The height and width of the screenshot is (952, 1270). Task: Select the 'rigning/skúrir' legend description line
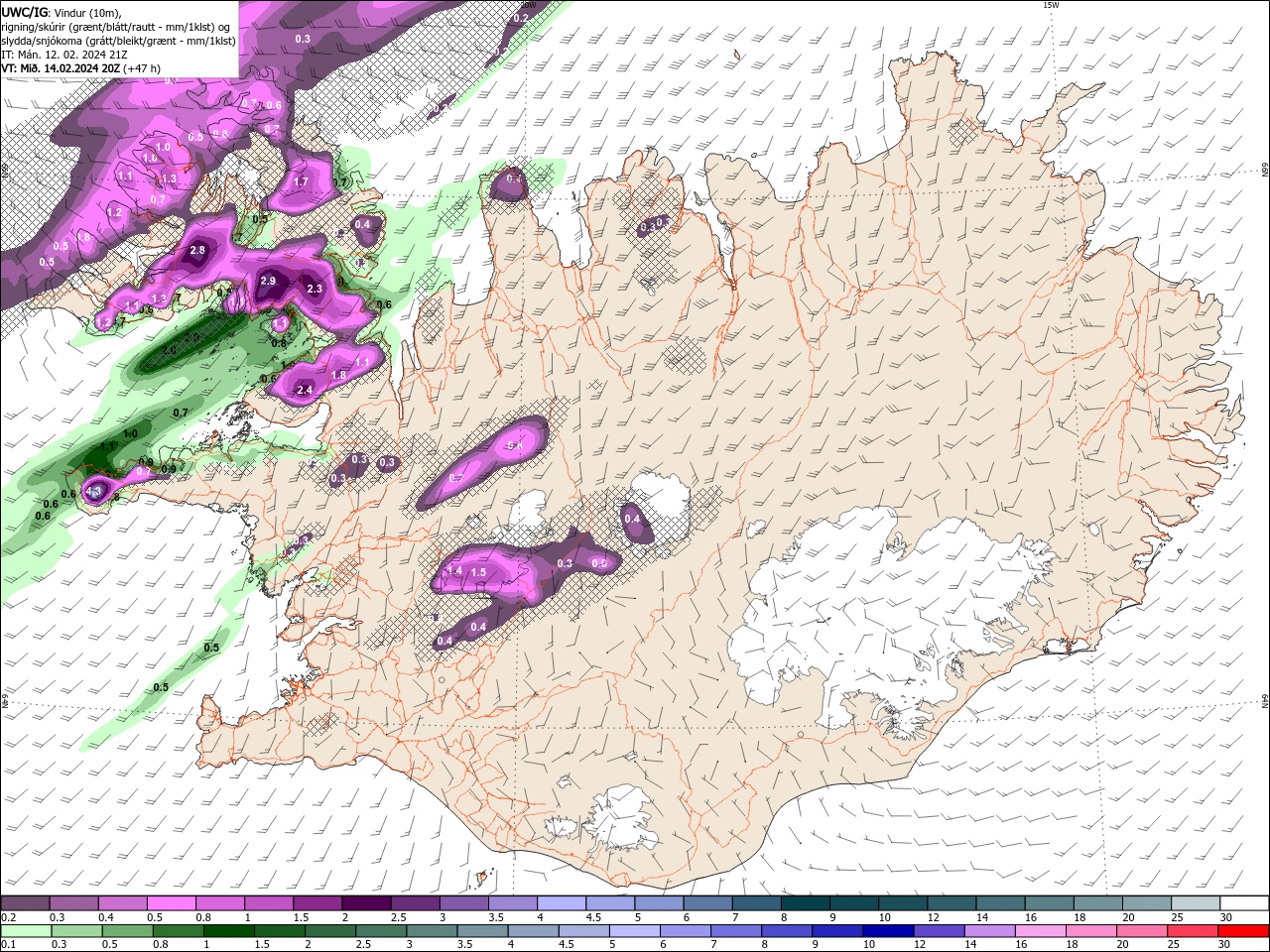click(x=115, y=27)
